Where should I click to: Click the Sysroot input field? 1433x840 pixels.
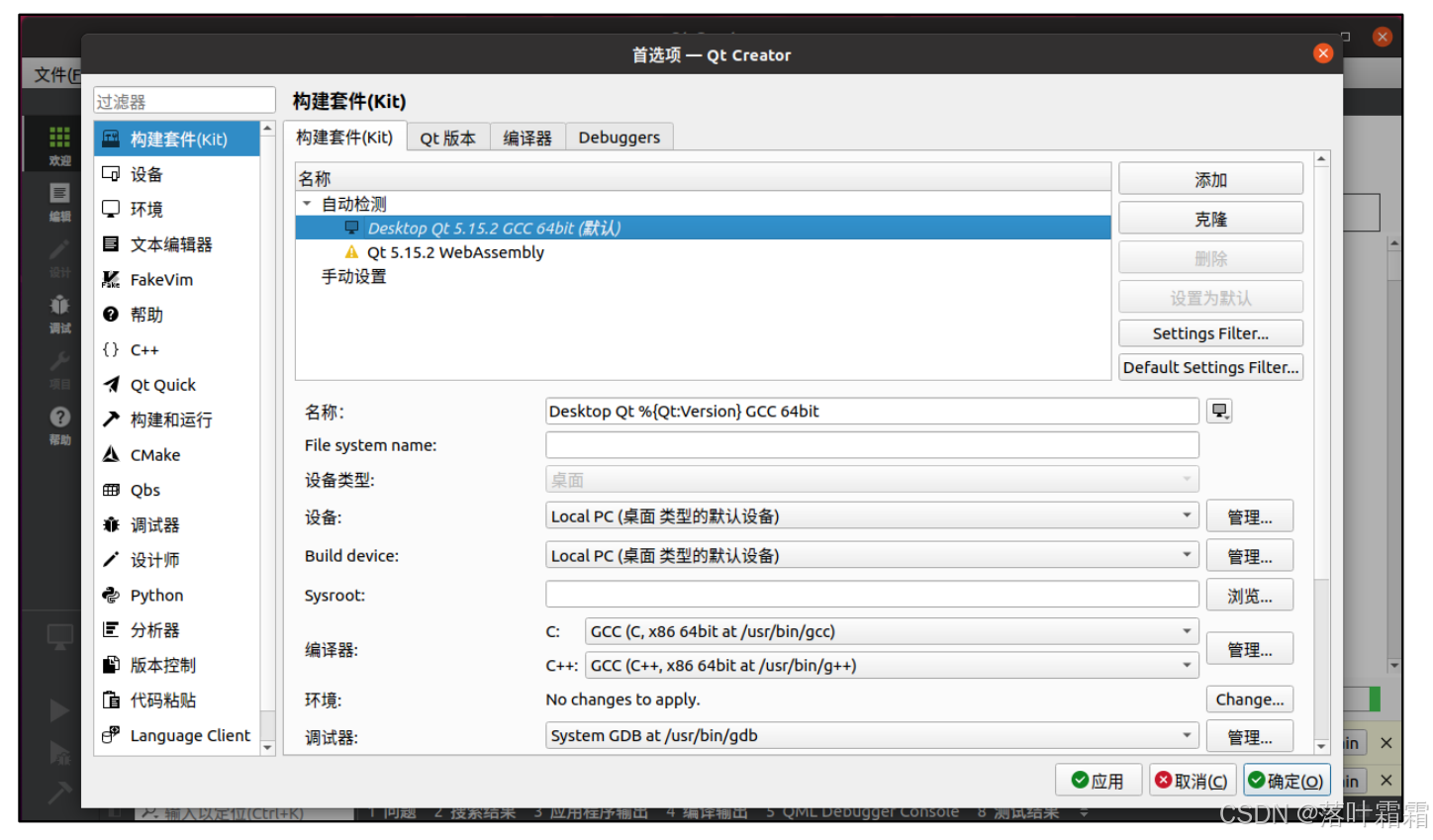872,595
